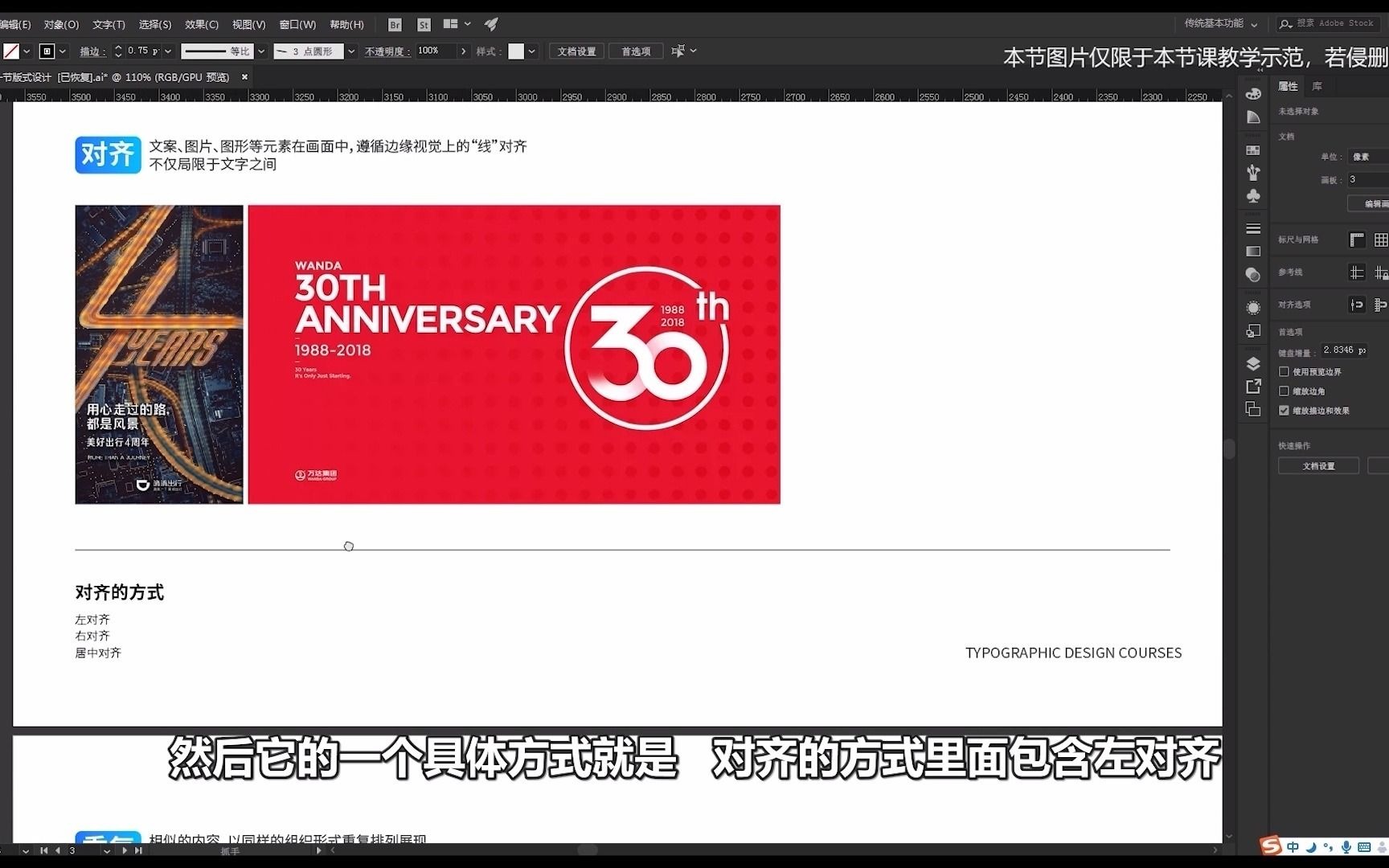Viewport: 1389px width, 868px height.
Task: Click the 描边 stroke panel link
Action: 91,51
